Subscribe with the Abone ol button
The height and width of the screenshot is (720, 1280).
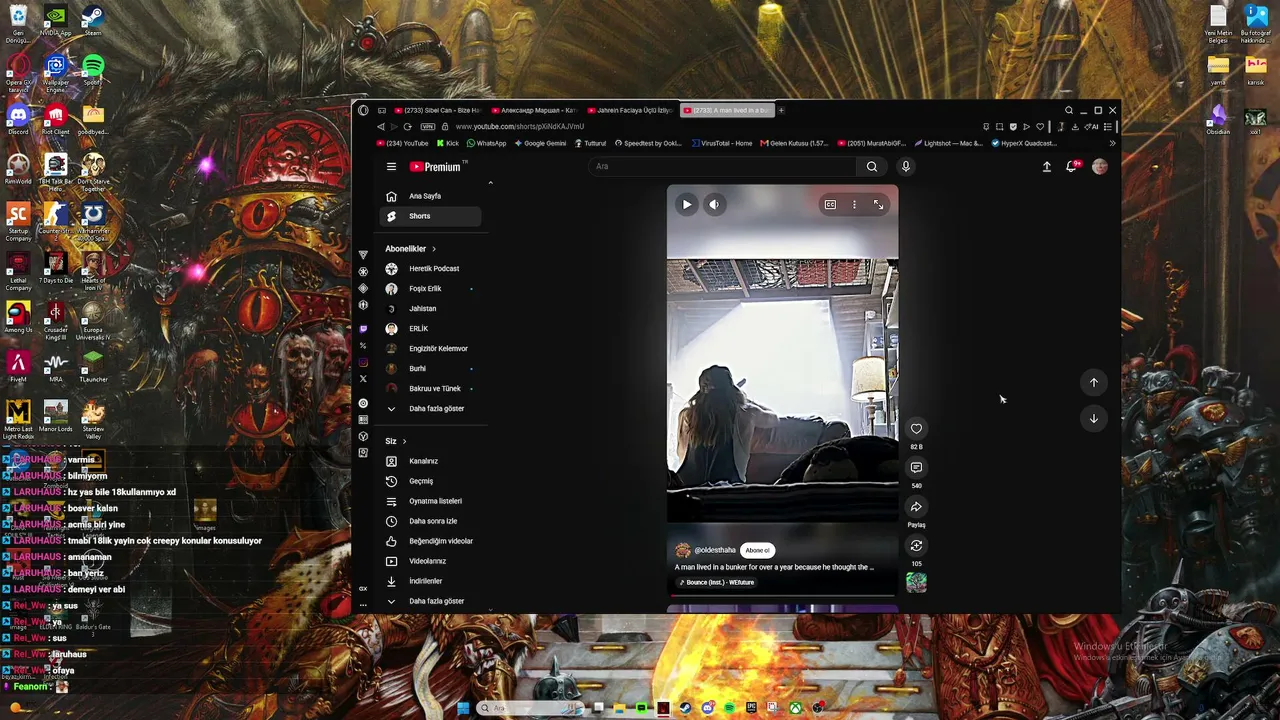758,550
